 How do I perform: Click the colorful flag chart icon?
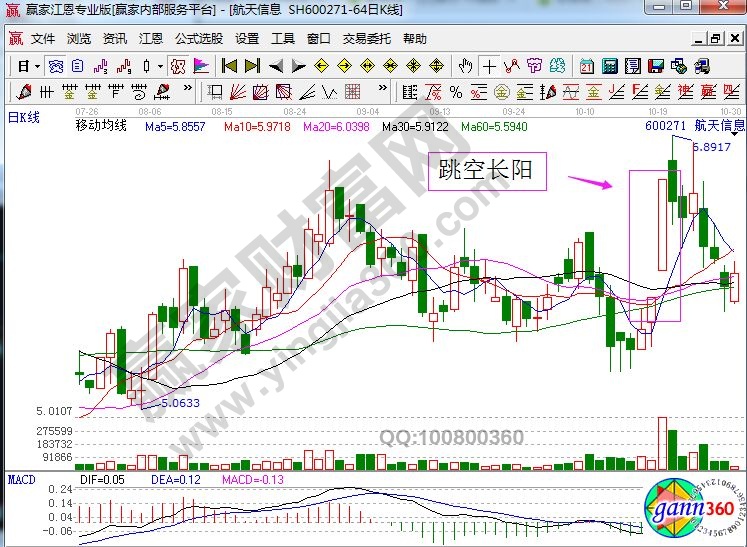(x=200, y=66)
